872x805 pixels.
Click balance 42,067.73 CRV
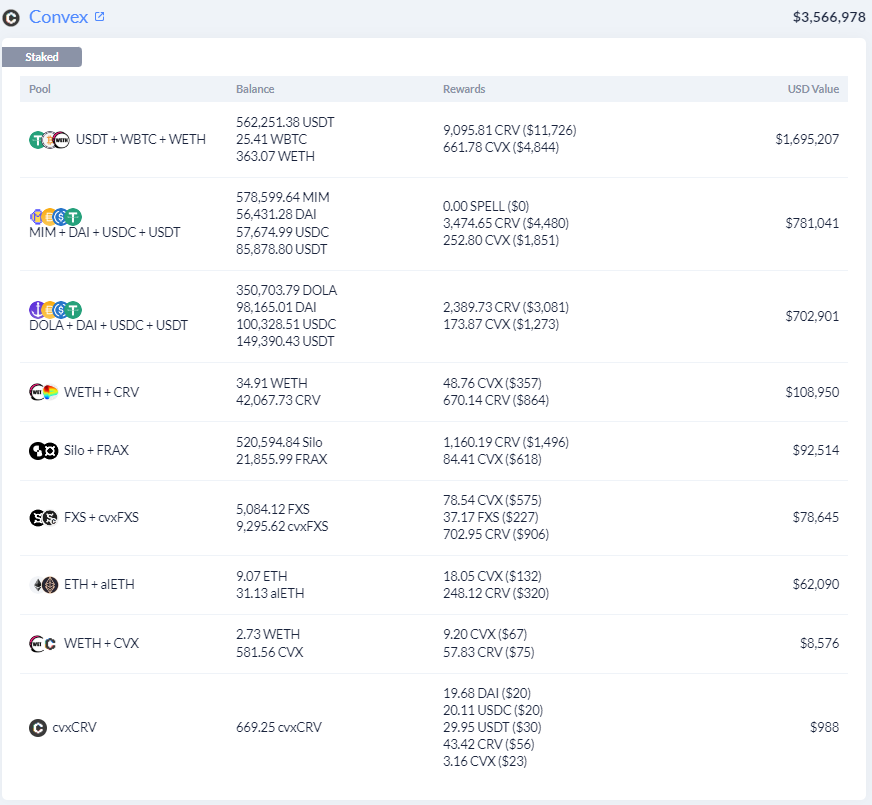pyautogui.click(x=278, y=401)
